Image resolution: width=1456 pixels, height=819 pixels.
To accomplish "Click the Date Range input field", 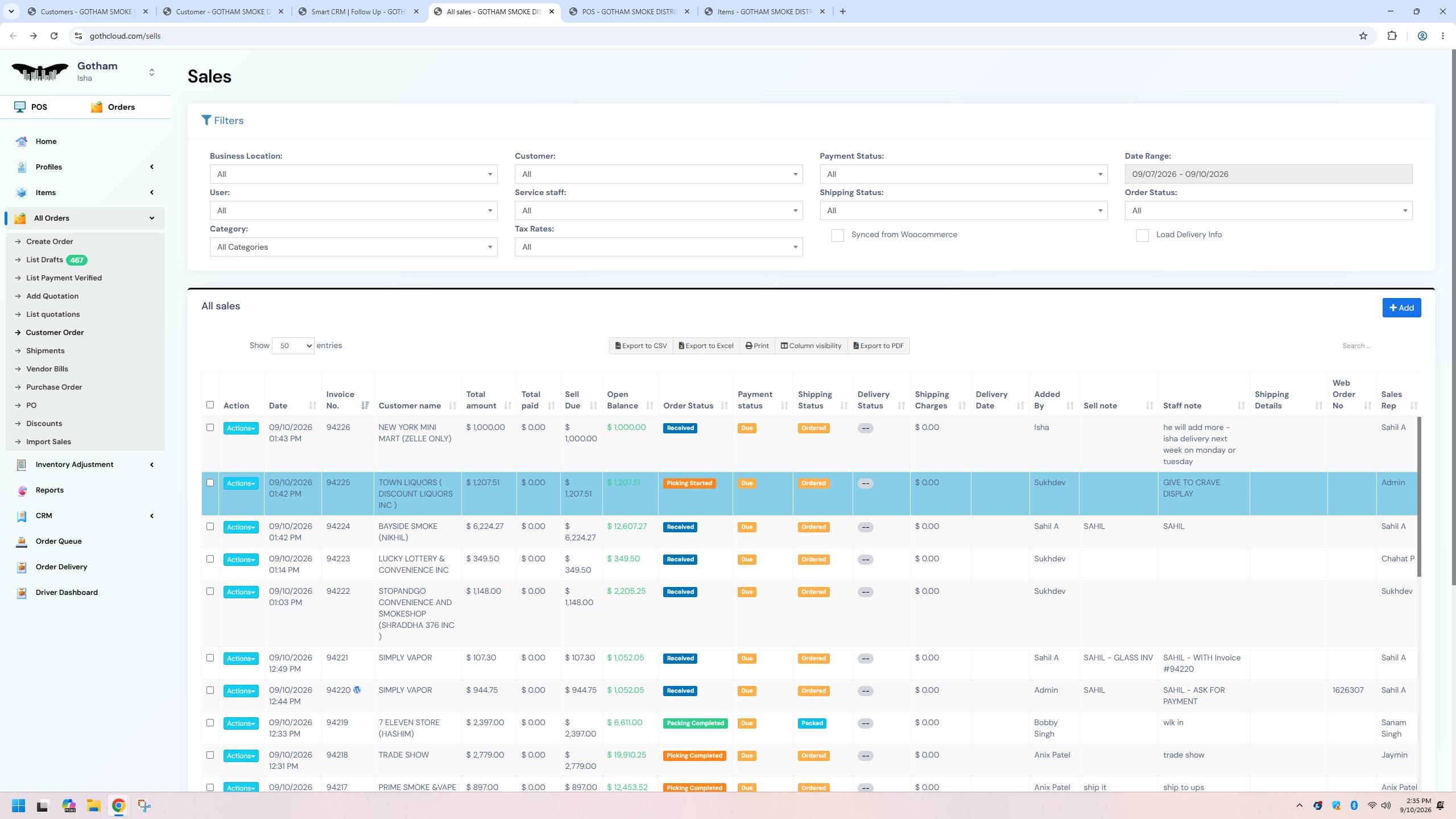I will tap(1268, 174).
